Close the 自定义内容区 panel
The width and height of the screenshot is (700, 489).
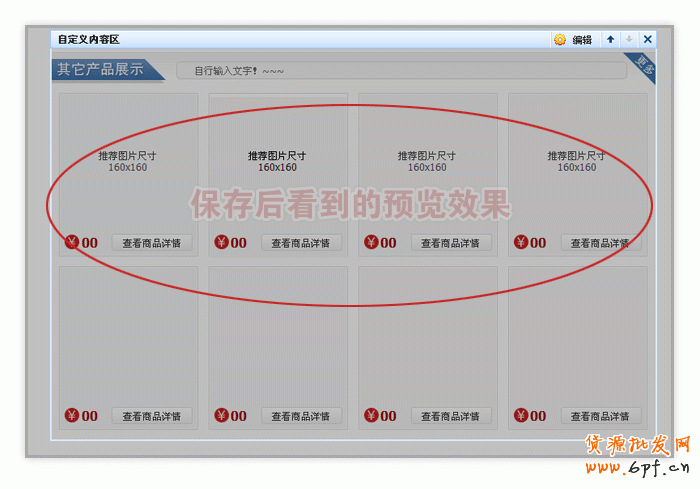[x=647, y=40]
